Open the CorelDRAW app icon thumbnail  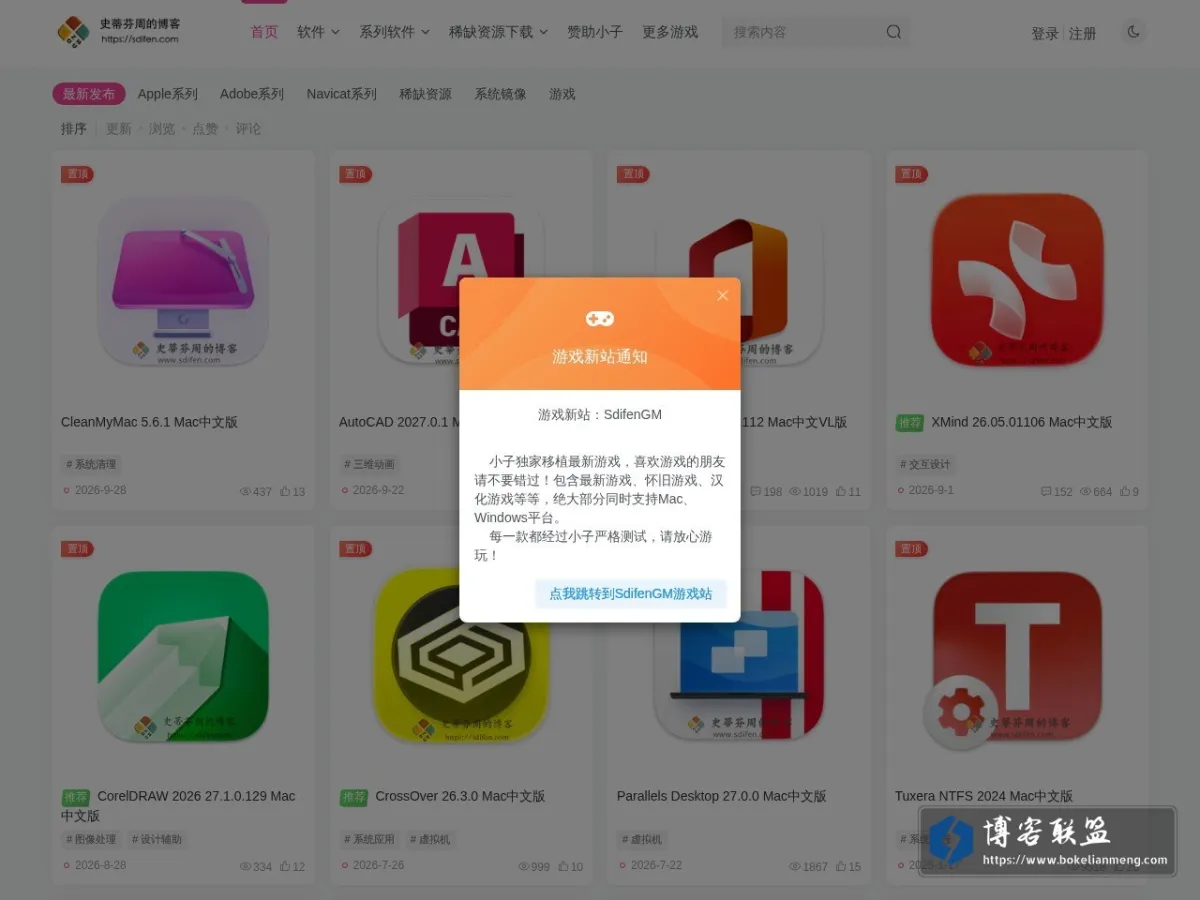[x=183, y=656]
